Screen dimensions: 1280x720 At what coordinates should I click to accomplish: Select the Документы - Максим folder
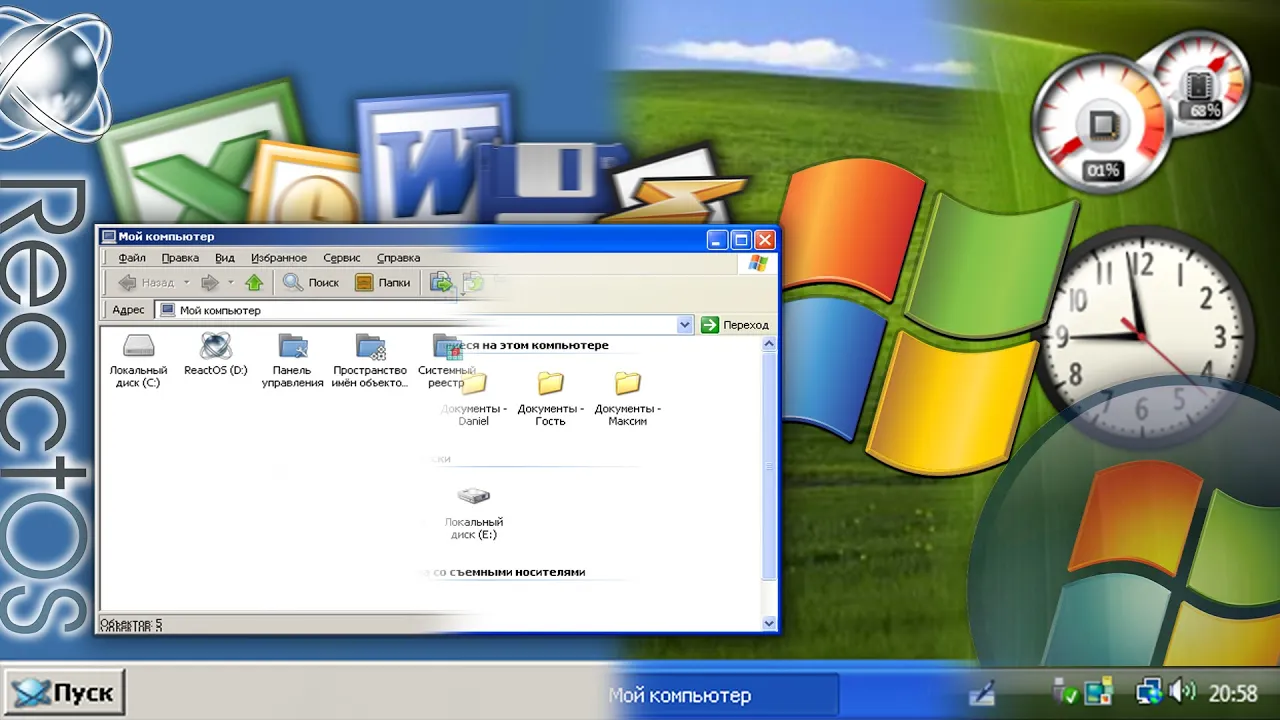pyautogui.click(x=627, y=399)
